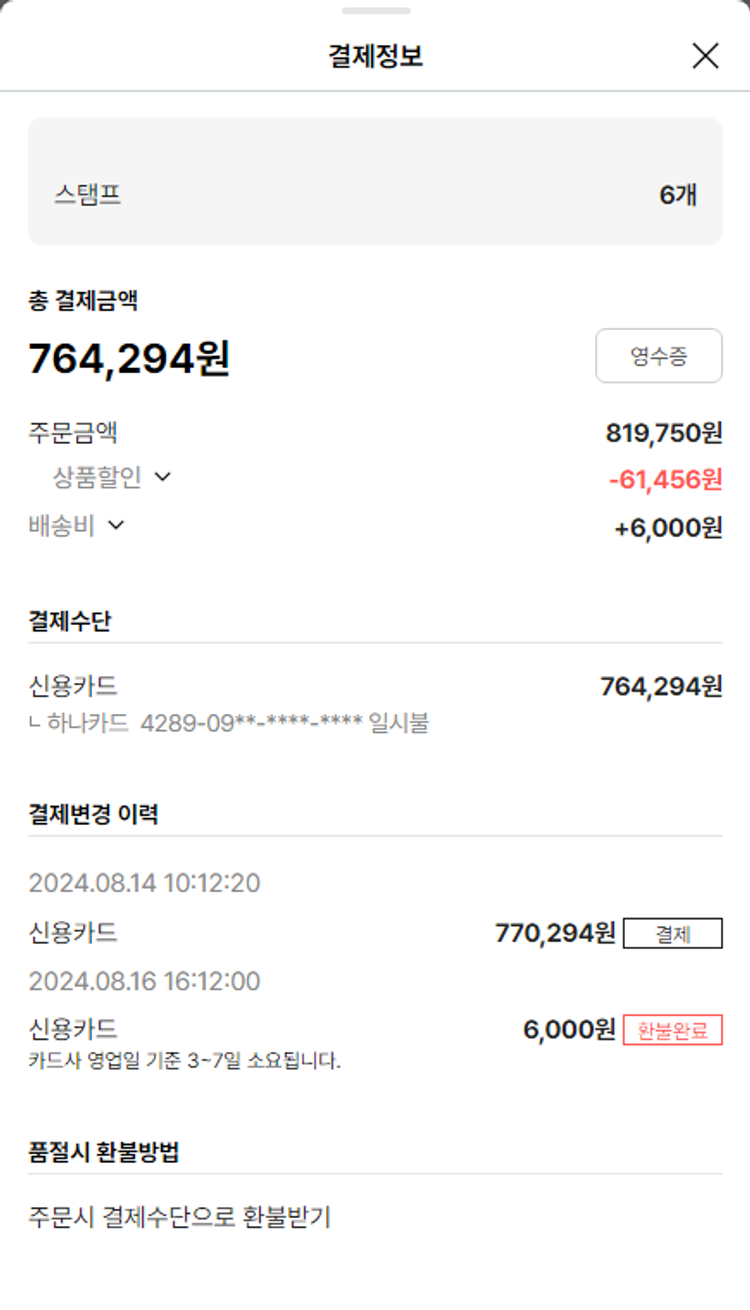
Task: Click the drag handle at top of the sheet
Action: (x=375, y=11)
